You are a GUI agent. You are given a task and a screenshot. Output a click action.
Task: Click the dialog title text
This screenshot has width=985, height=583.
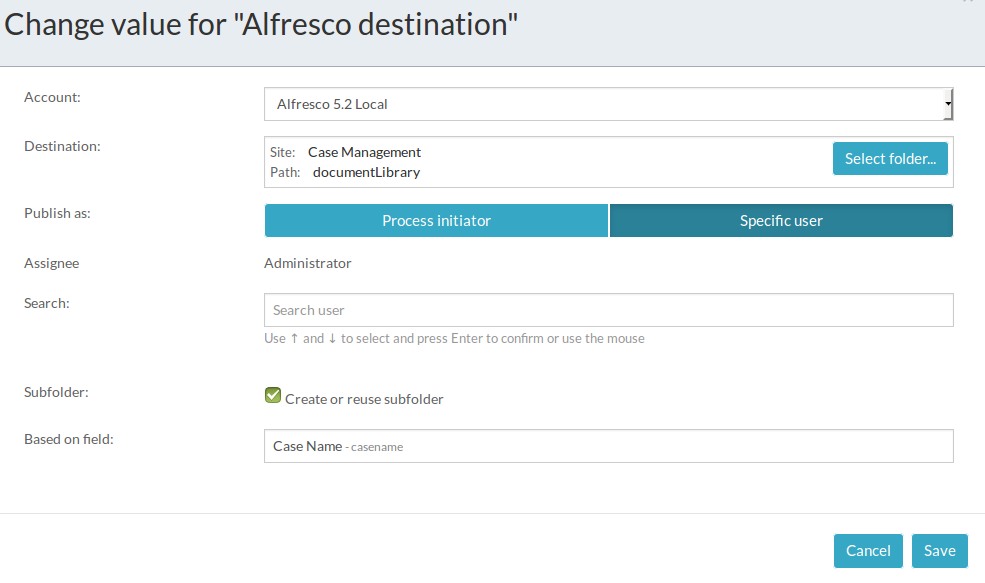(x=262, y=26)
